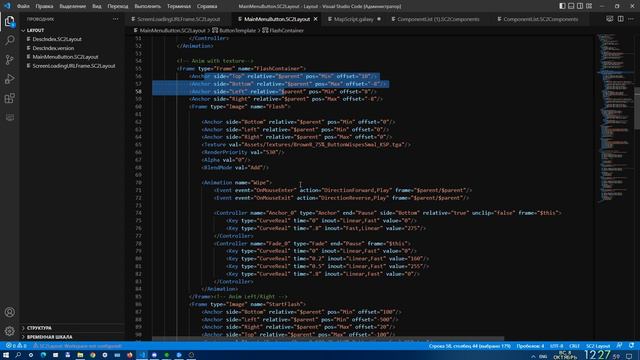The height and width of the screenshot is (360, 640).
Task: Click the line and column status indicator
Action: pos(470,346)
